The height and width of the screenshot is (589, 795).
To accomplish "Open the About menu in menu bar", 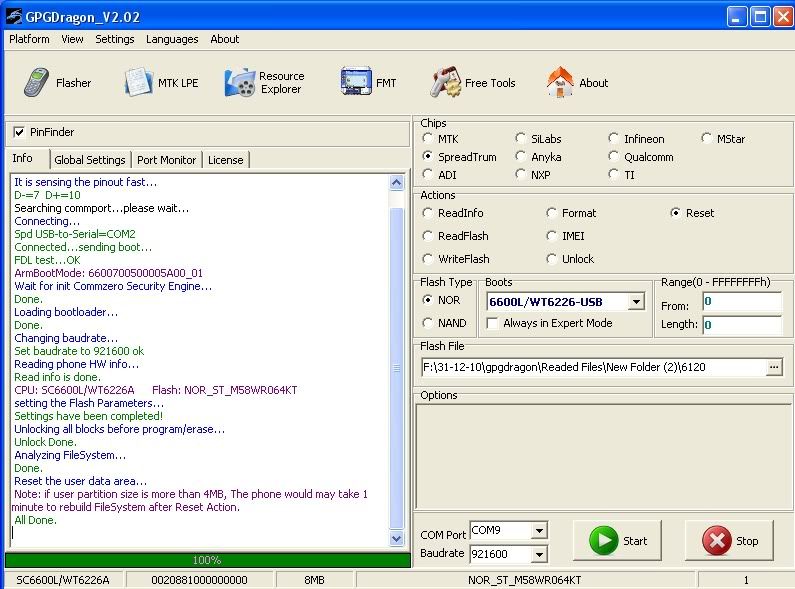I will (225, 39).
